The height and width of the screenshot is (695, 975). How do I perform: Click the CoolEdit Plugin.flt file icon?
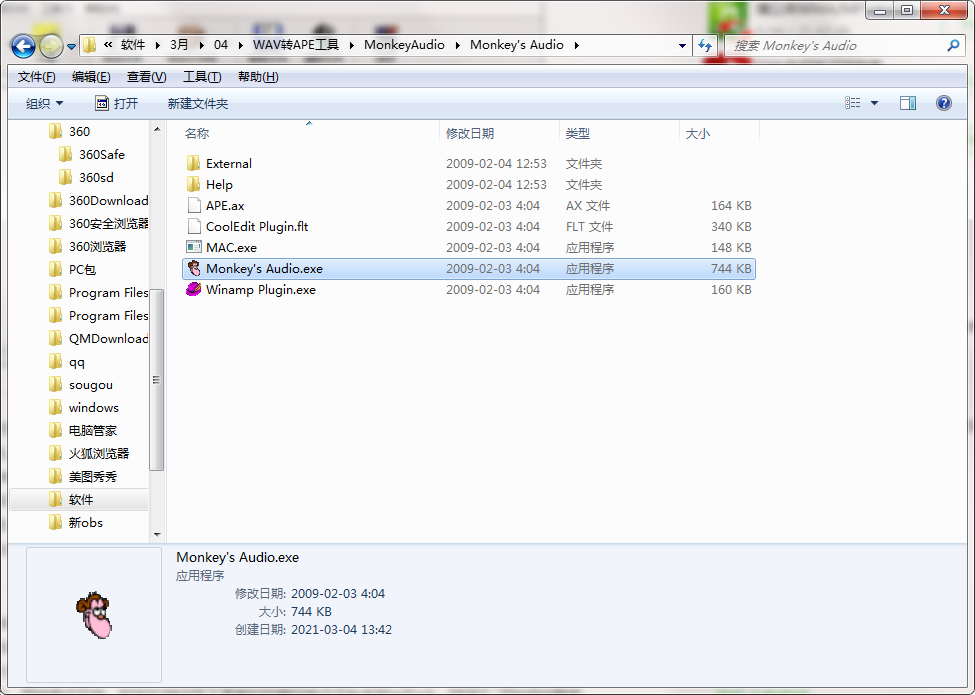click(194, 226)
